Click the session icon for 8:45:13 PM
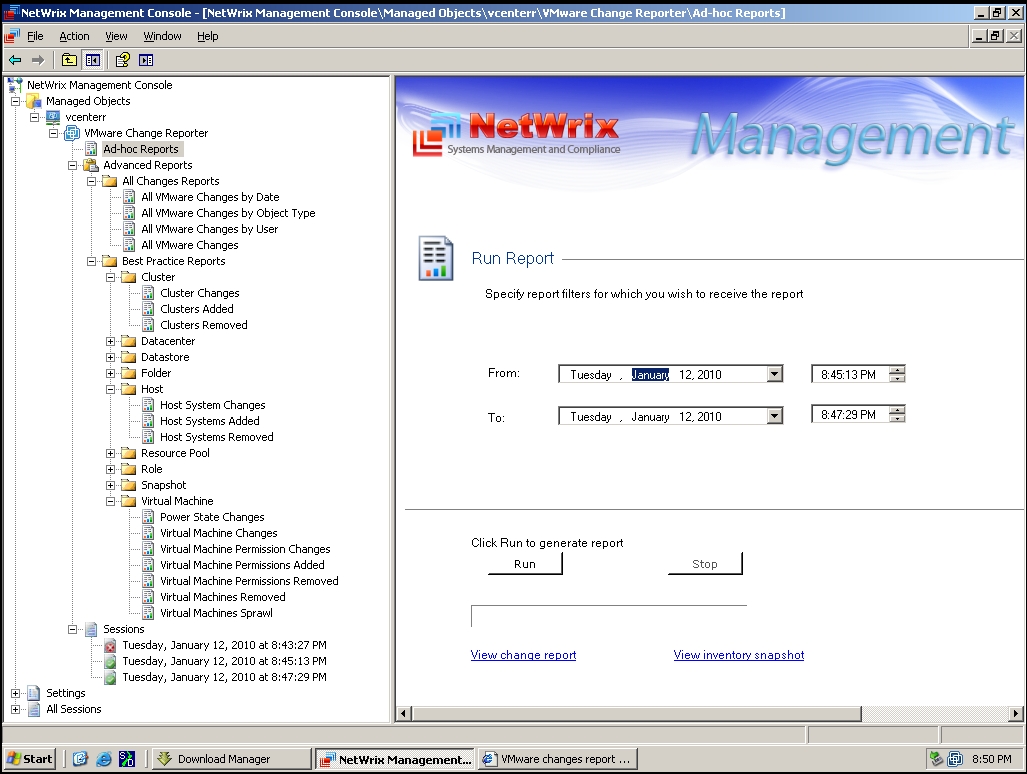Viewport: 1027px width, 774px height. coord(110,661)
